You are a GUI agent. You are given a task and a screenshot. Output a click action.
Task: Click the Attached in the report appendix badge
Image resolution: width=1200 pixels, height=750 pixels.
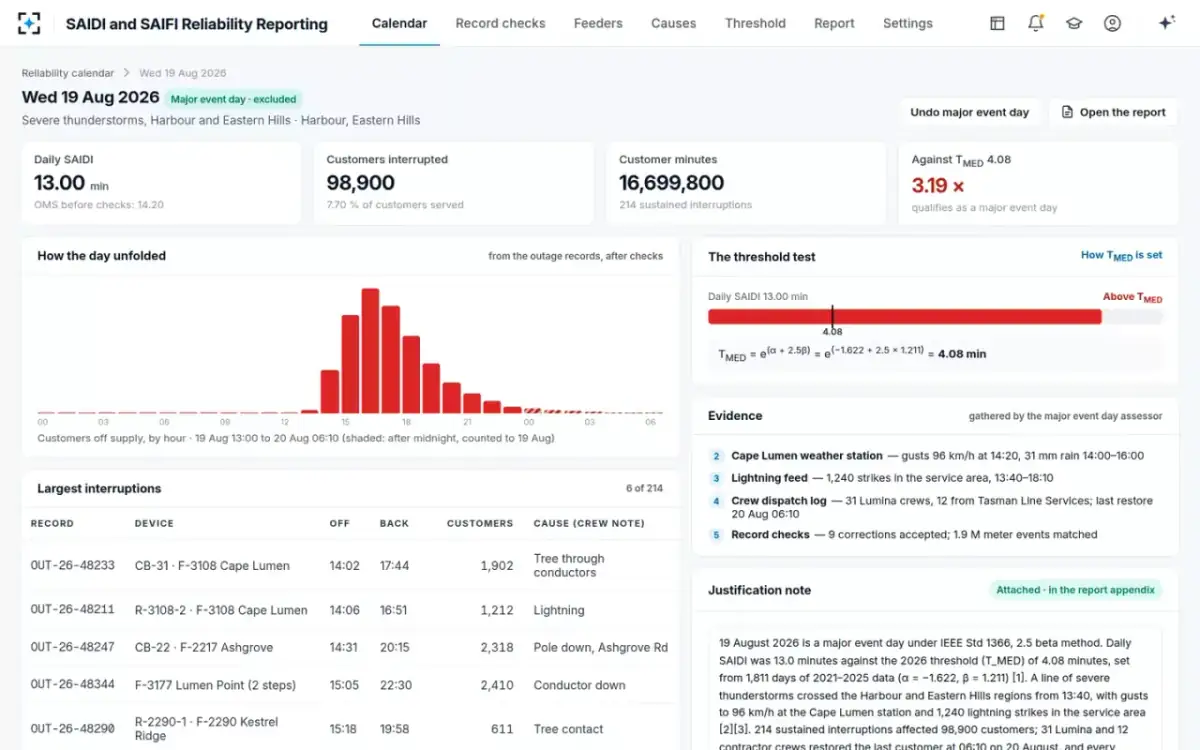click(x=1075, y=590)
